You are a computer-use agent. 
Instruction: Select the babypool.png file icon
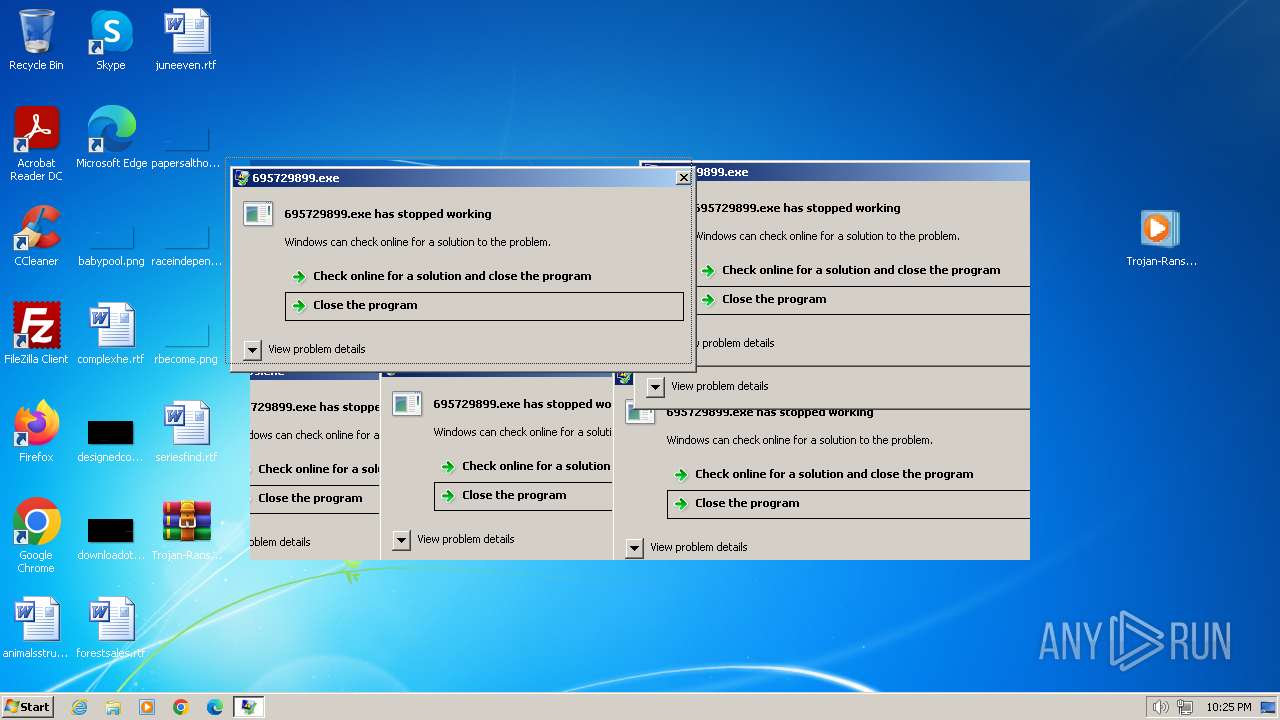[111, 243]
